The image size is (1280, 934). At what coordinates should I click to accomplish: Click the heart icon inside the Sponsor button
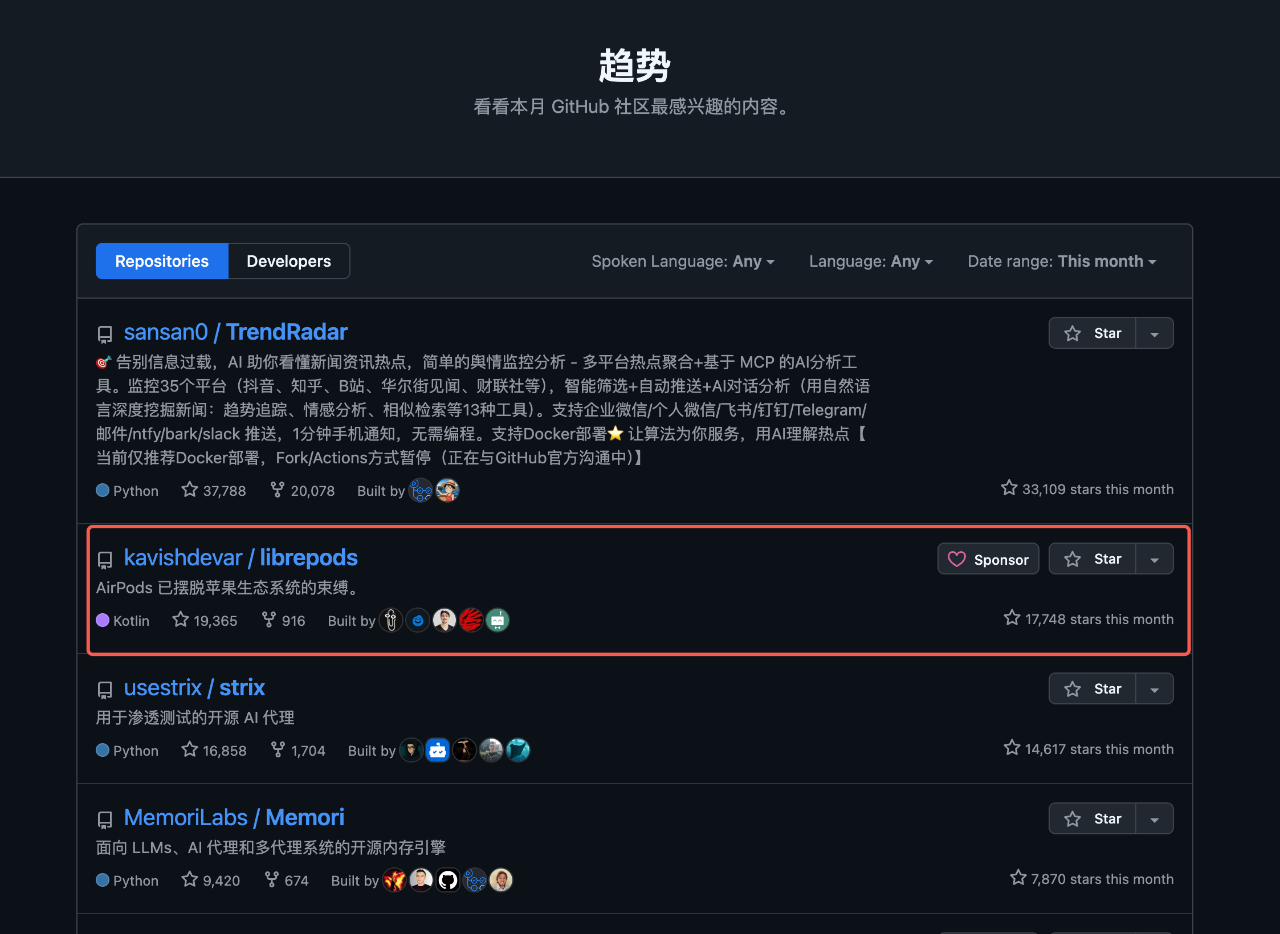pyautogui.click(x=959, y=559)
